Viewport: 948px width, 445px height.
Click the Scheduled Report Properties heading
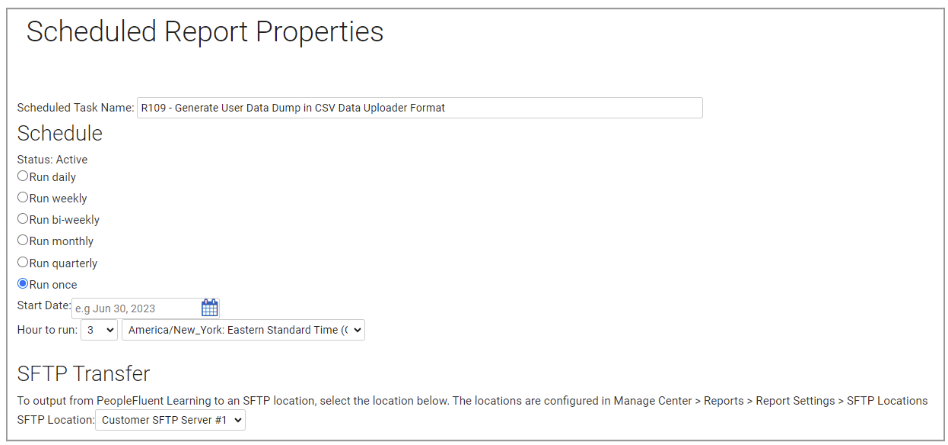click(205, 31)
